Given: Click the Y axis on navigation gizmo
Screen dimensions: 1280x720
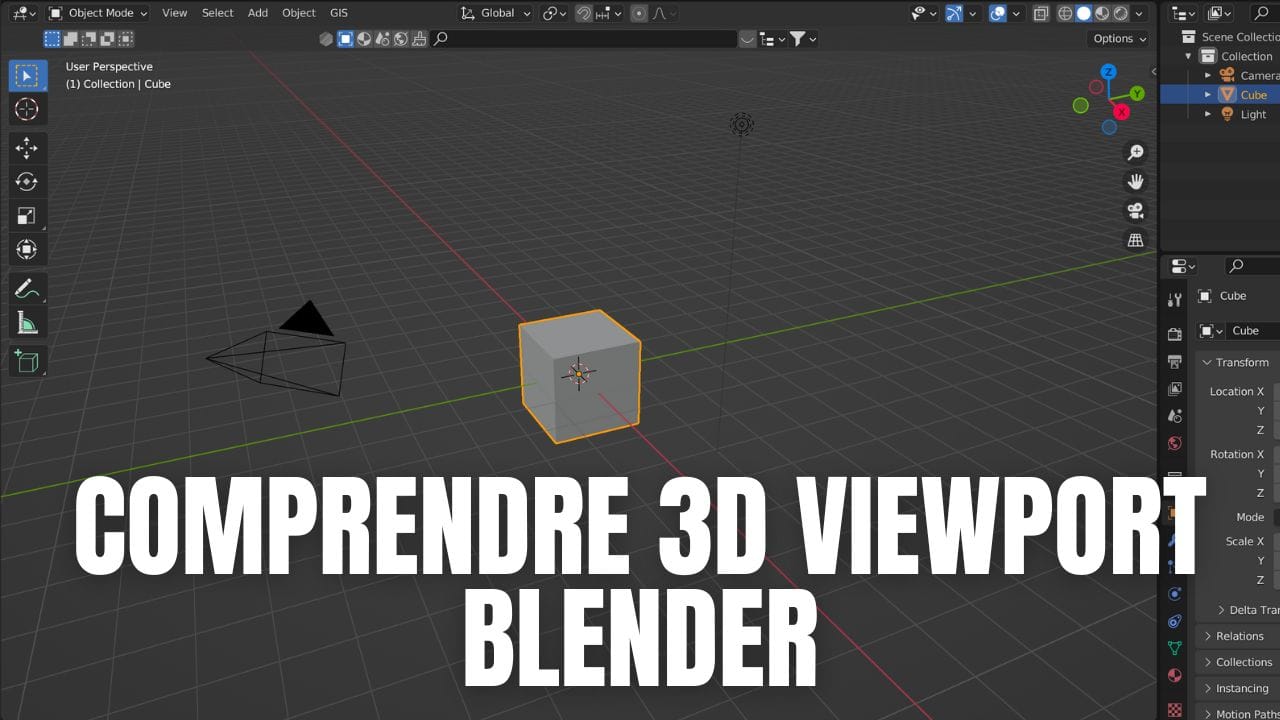Looking at the screenshot, I should tap(1137, 93).
